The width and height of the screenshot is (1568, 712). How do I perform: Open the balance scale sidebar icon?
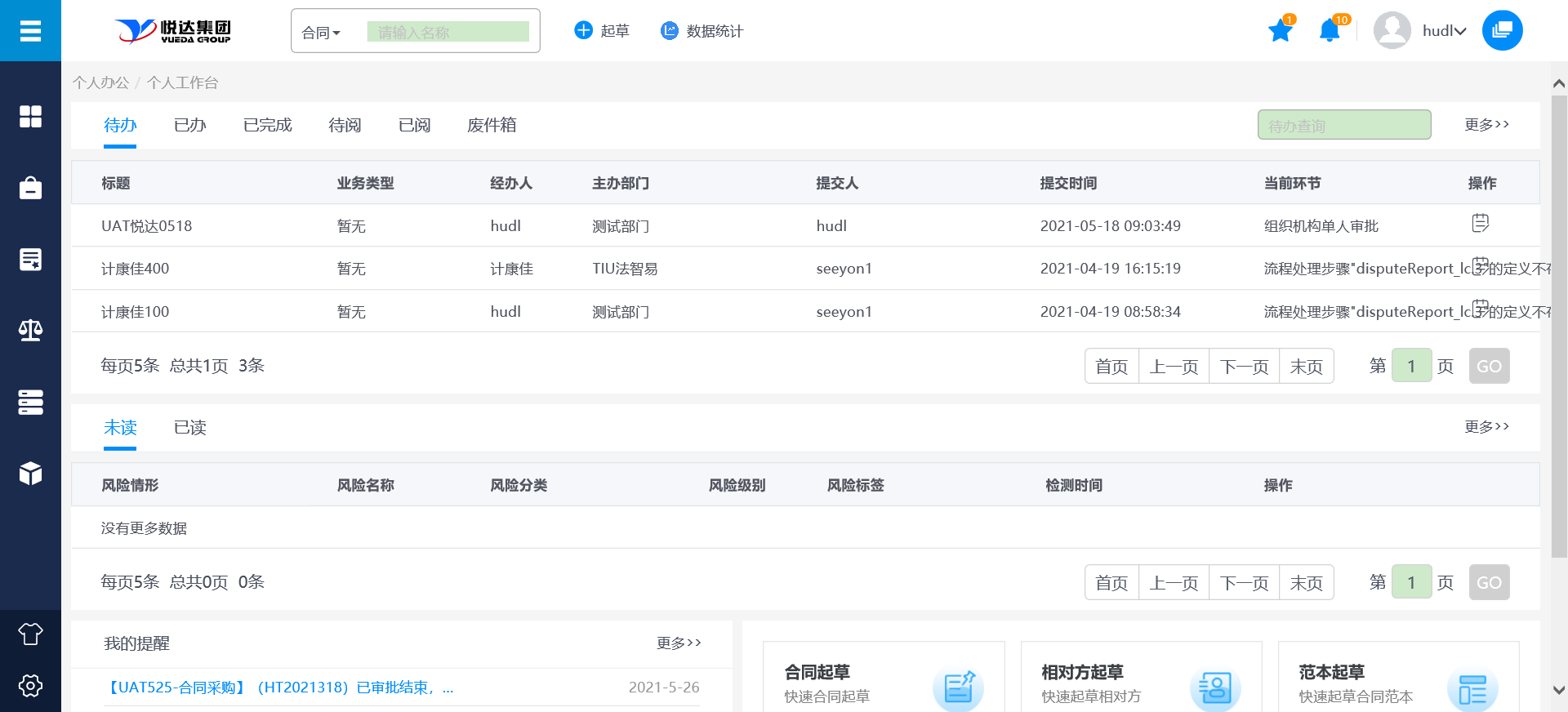(x=30, y=331)
